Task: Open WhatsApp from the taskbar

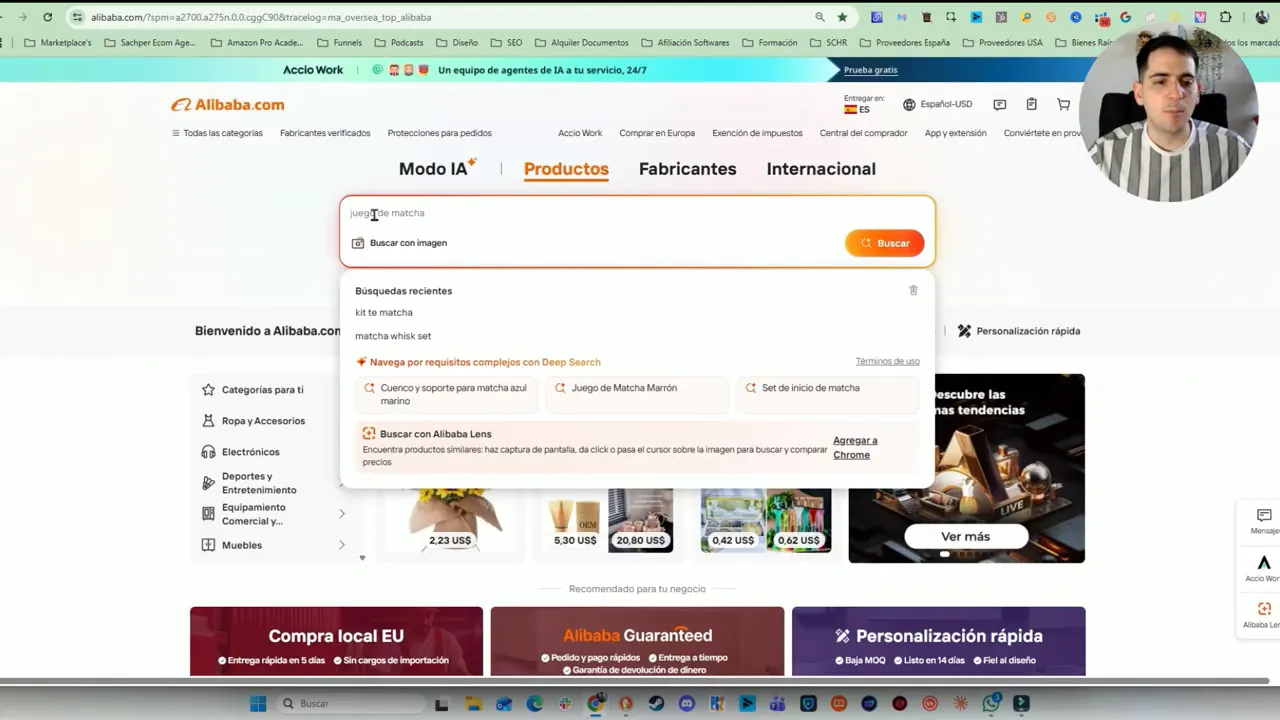Action: click(x=991, y=704)
